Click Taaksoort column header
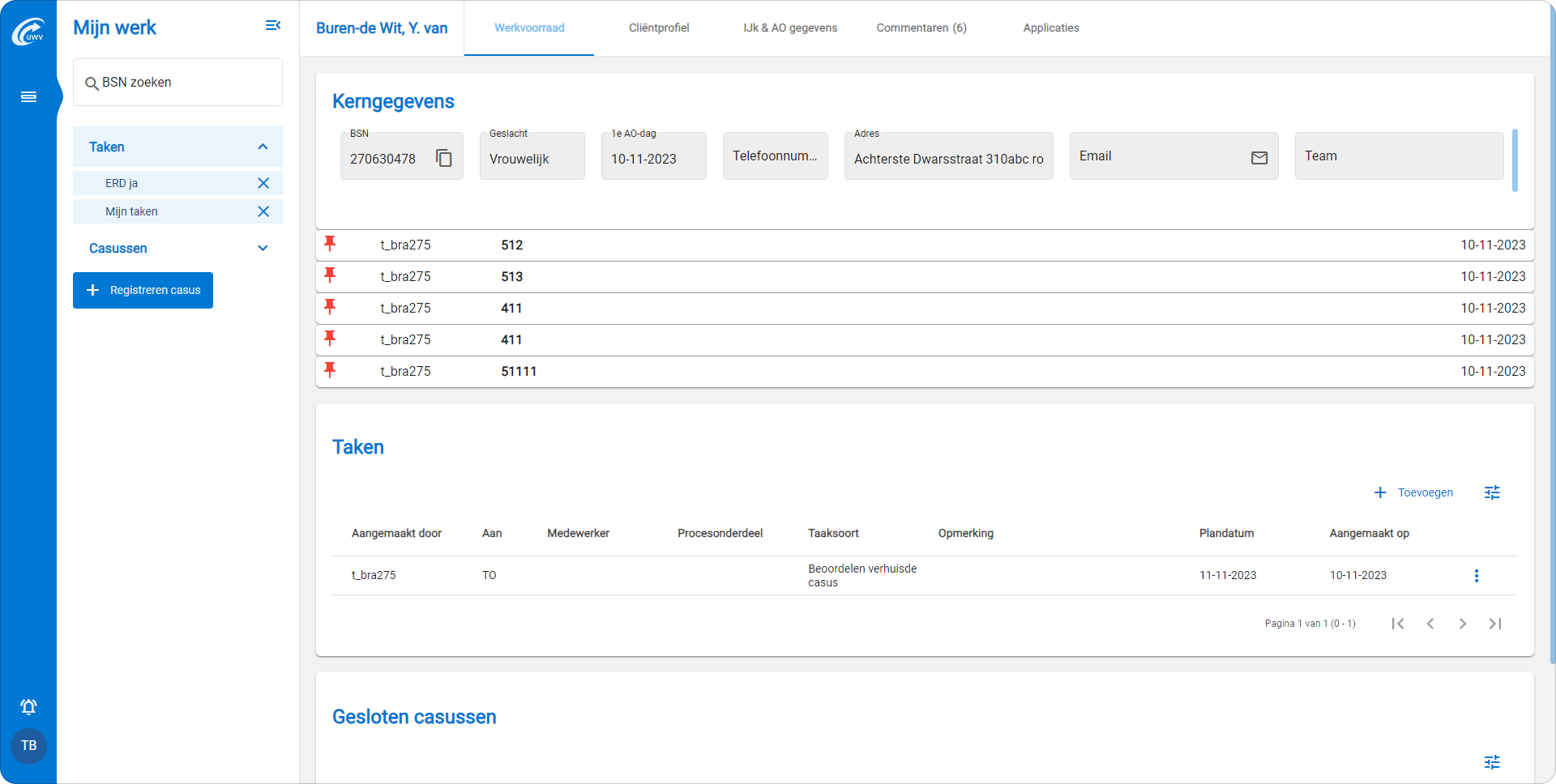 tap(833, 533)
